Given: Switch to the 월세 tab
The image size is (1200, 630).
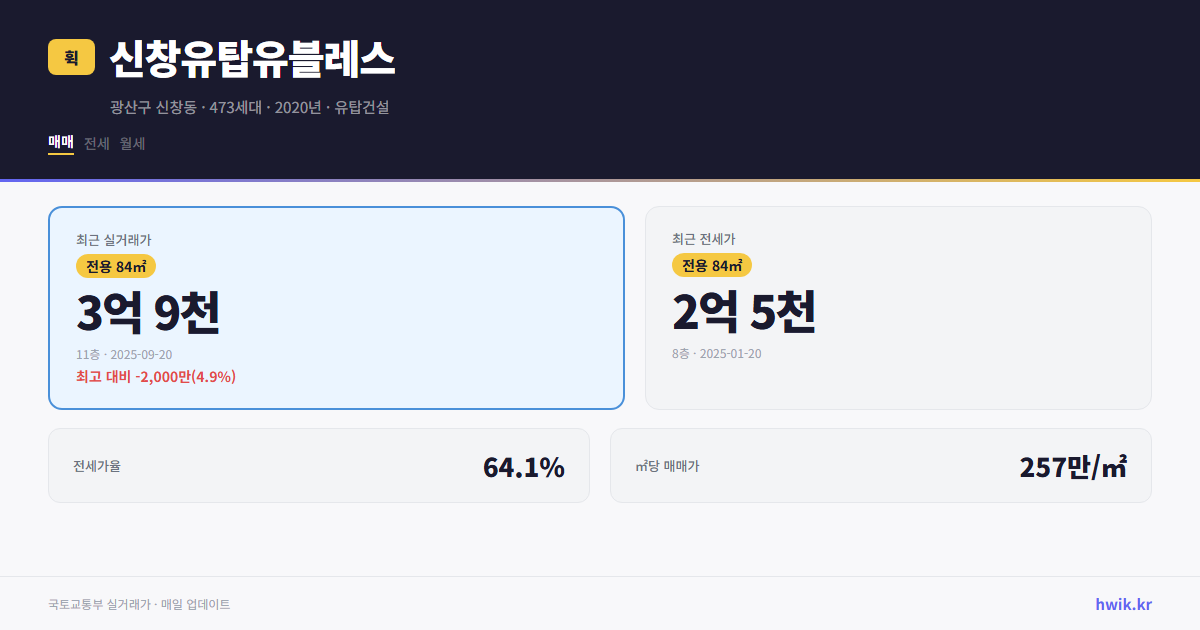Looking at the screenshot, I should click(x=132, y=143).
